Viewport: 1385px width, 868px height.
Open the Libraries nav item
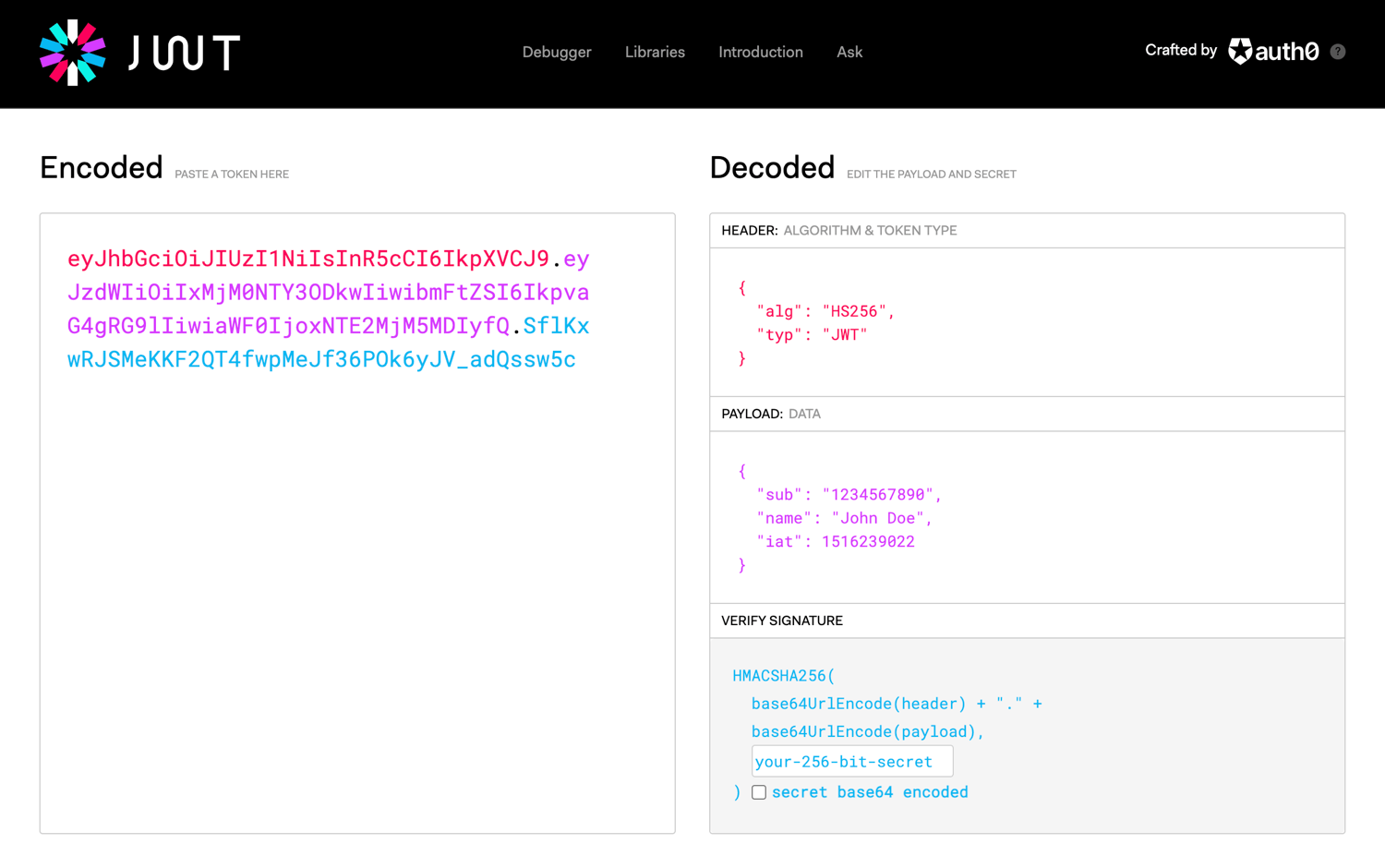pos(655,52)
